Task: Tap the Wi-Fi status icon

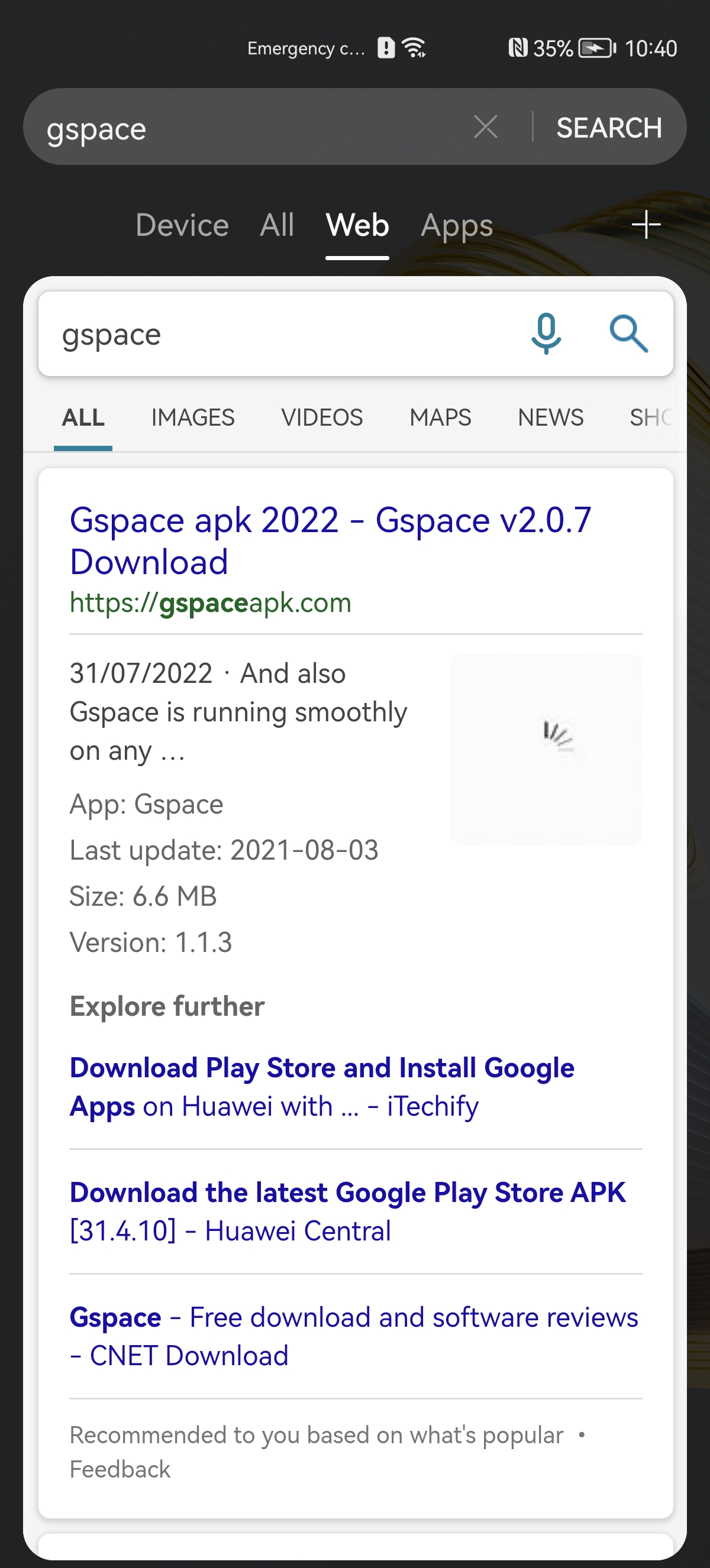Action: click(415, 47)
